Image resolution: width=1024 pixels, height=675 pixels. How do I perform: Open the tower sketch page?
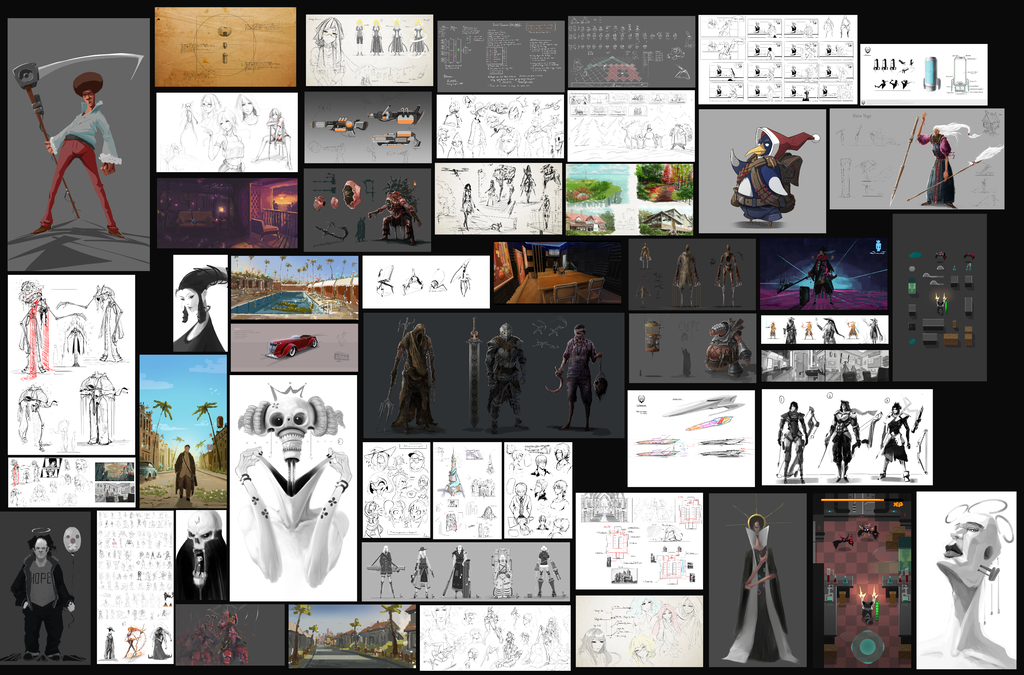467,490
